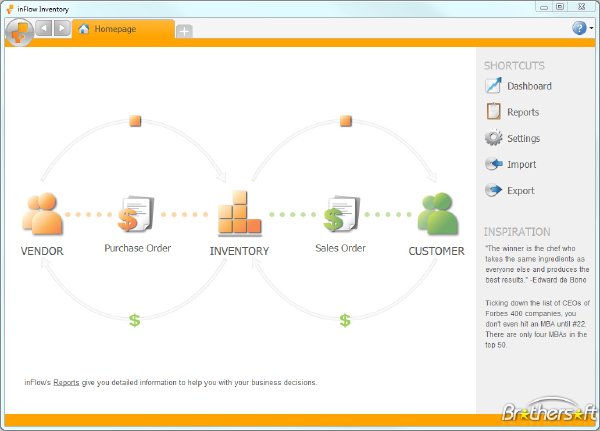600x431 pixels.
Task: Maximize the inFlow Inventory window
Action: pyautogui.click(x=560, y=7)
